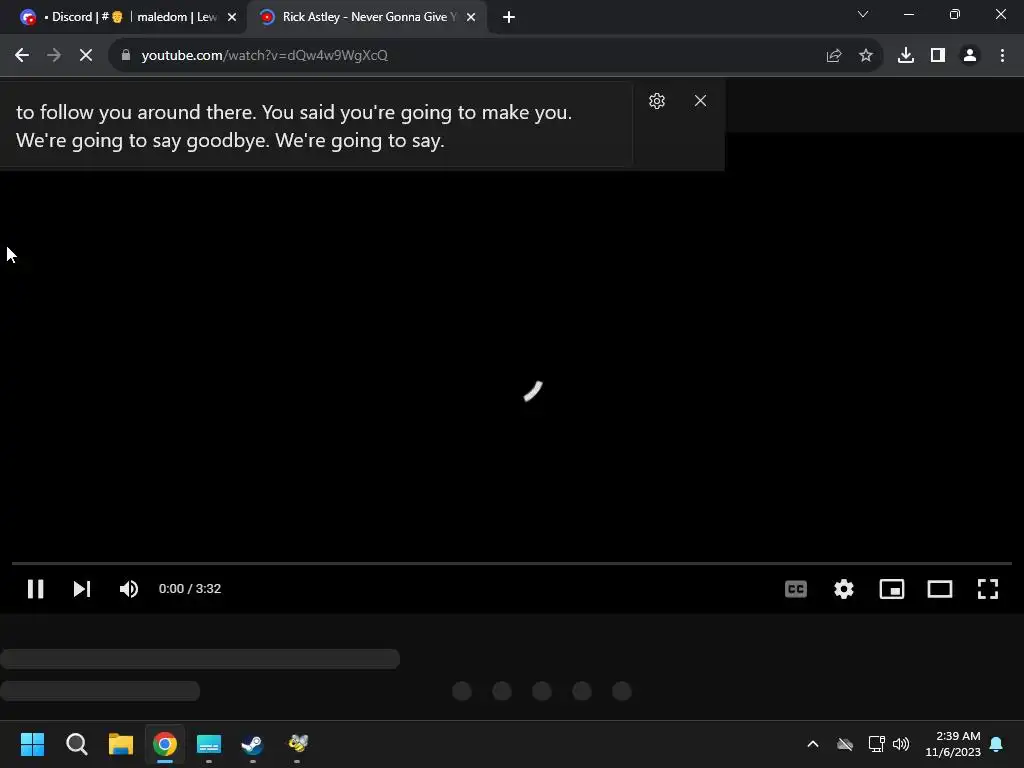Show hidden system tray icons
The image size is (1024, 768).
tap(813, 744)
